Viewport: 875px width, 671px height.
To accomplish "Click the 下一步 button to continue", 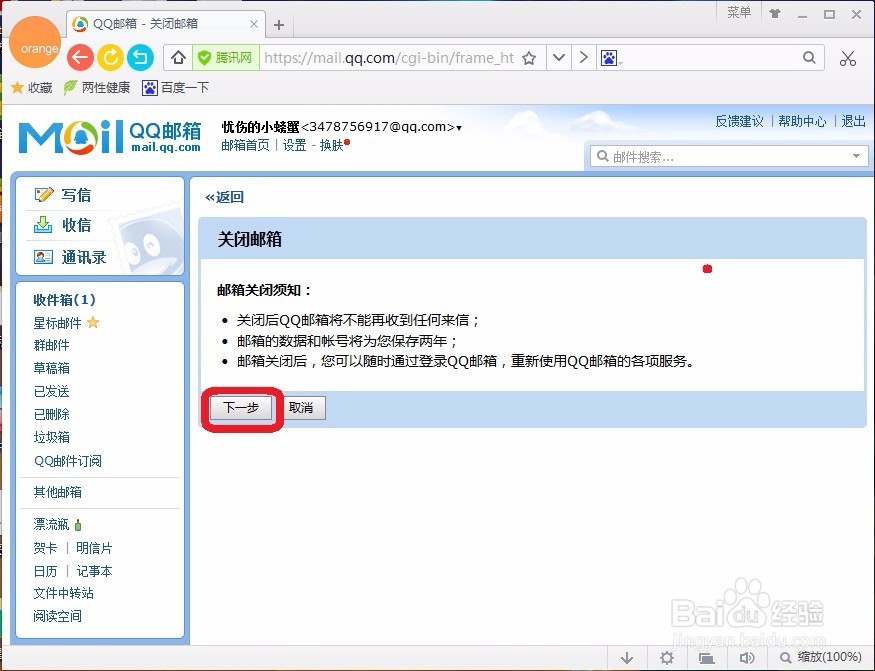I will pos(240,408).
